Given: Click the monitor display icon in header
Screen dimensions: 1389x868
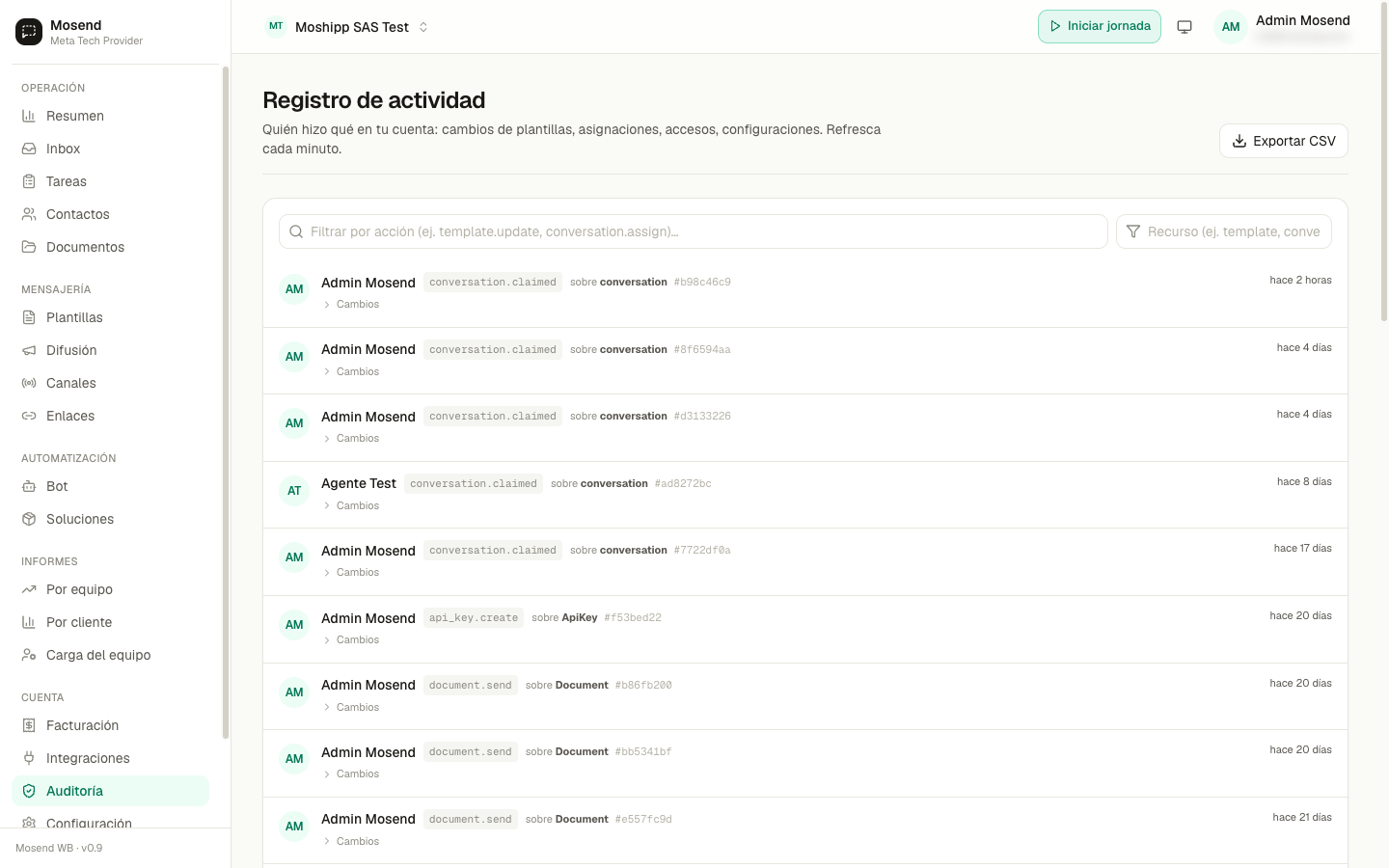Looking at the screenshot, I should [x=1185, y=27].
